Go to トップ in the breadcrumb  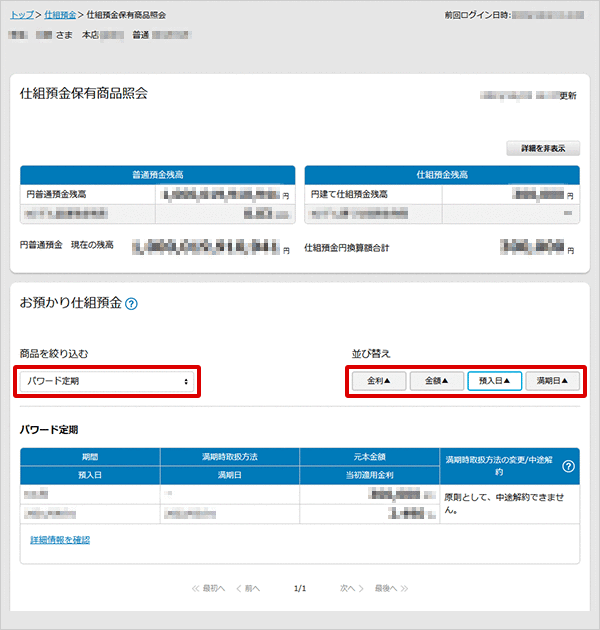coord(20,16)
